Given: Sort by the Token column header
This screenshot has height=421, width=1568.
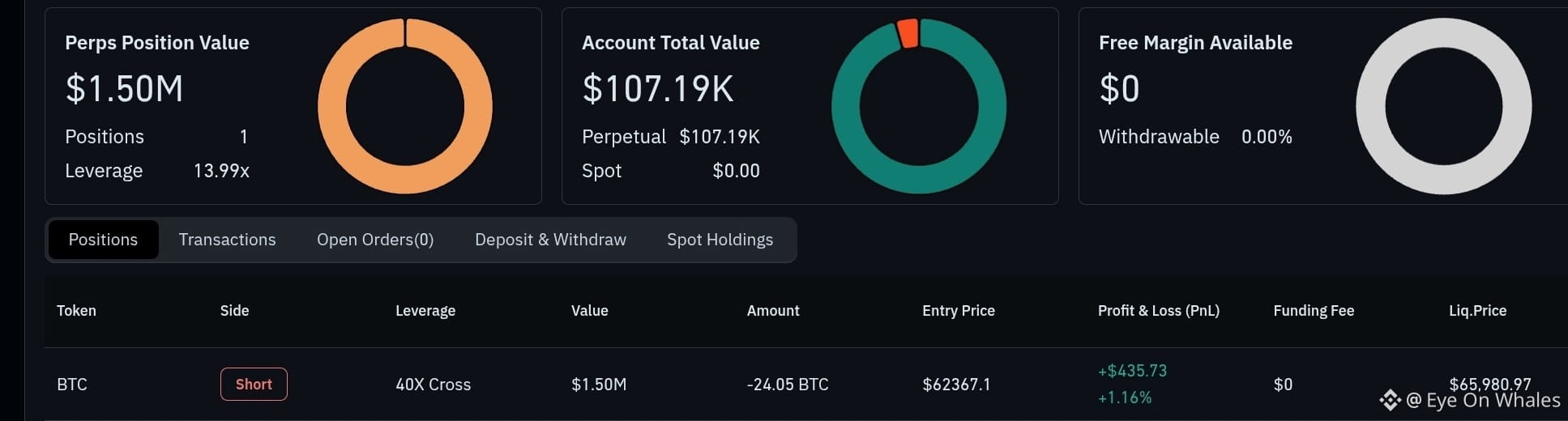Looking at the screenshot, I should [76, 311].
